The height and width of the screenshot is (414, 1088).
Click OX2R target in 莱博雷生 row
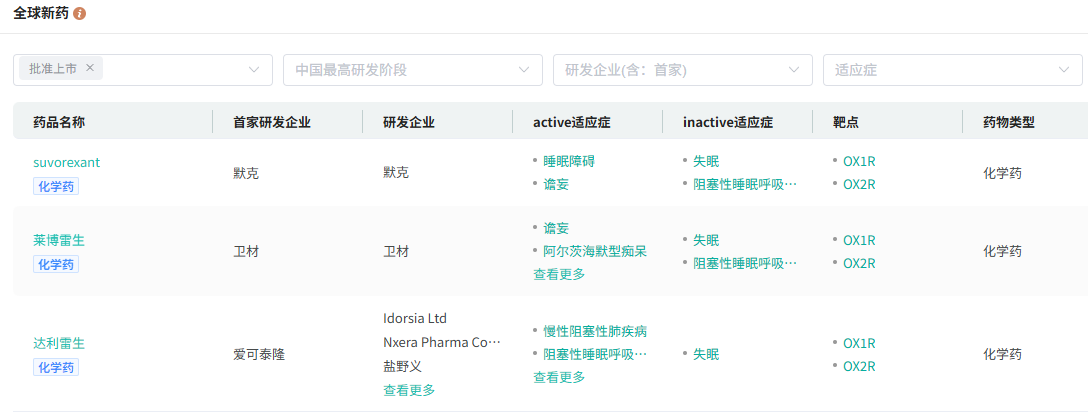[859, 263]
